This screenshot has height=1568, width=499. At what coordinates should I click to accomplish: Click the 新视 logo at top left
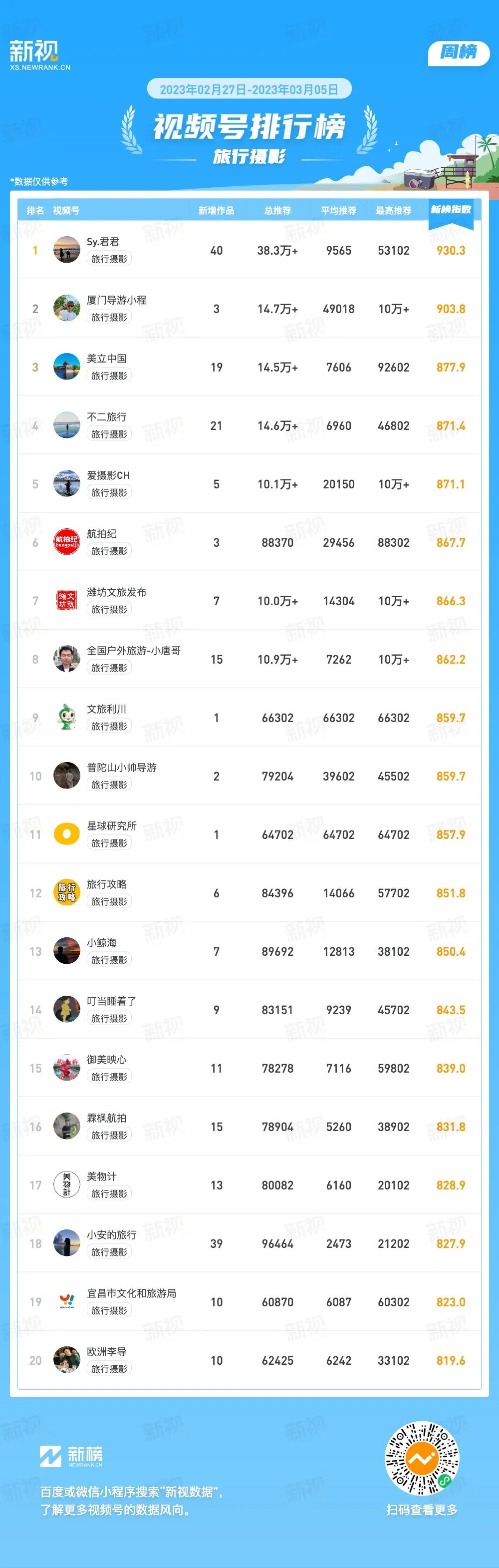[39, 55]
